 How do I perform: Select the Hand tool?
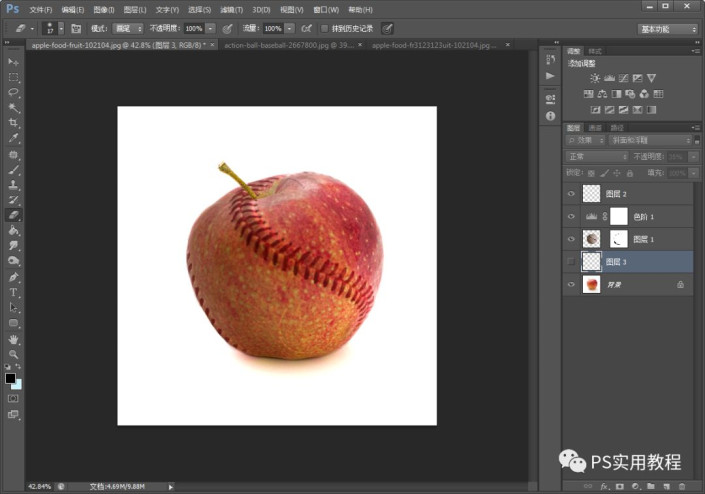pyautogui.click(x=13, y=339)
